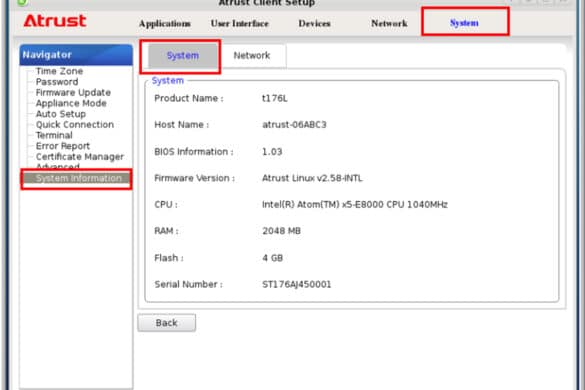The height and width of the screenshot is (390, 585).
Task: Switch to the Network sub-tab above info panel
Action: pyautogui.click(x=252, y=56)
